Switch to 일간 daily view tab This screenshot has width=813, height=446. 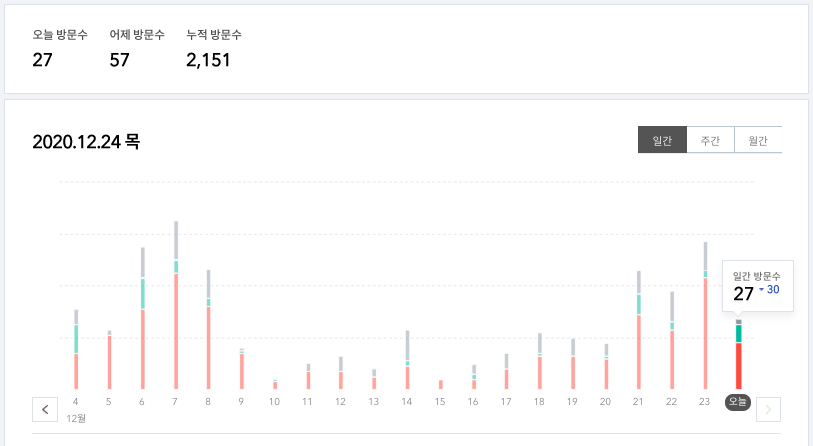tap(662, 140)
